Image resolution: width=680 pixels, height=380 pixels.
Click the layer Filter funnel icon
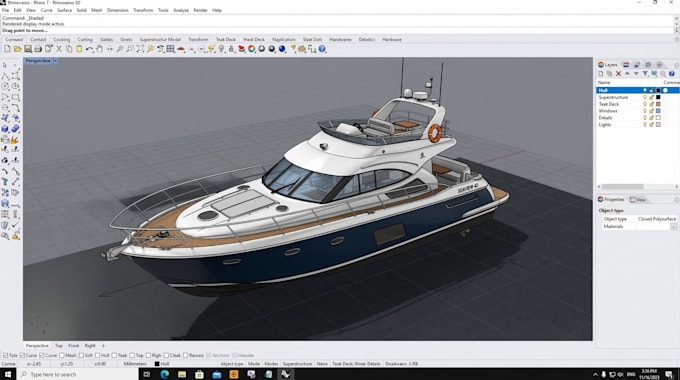click(x=645, y=74)
